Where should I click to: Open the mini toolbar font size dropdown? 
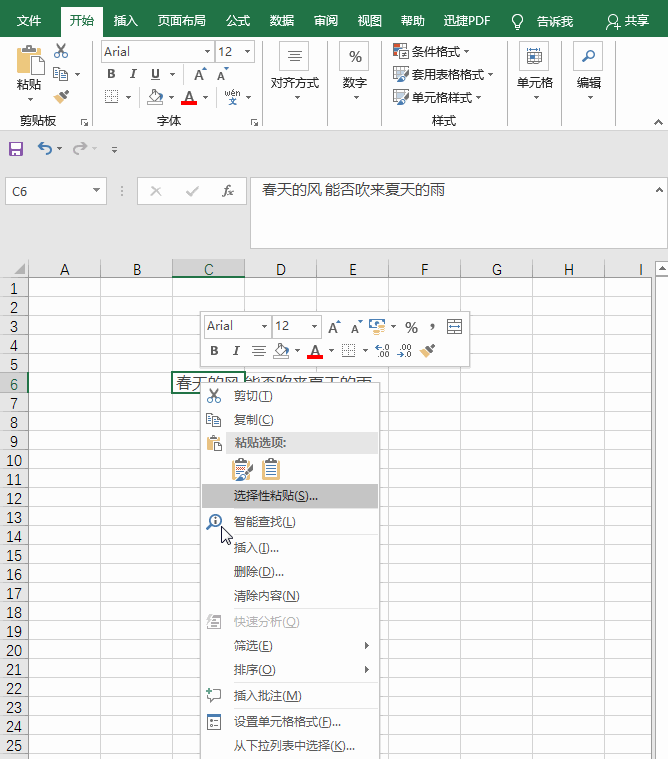coord(314,327)
